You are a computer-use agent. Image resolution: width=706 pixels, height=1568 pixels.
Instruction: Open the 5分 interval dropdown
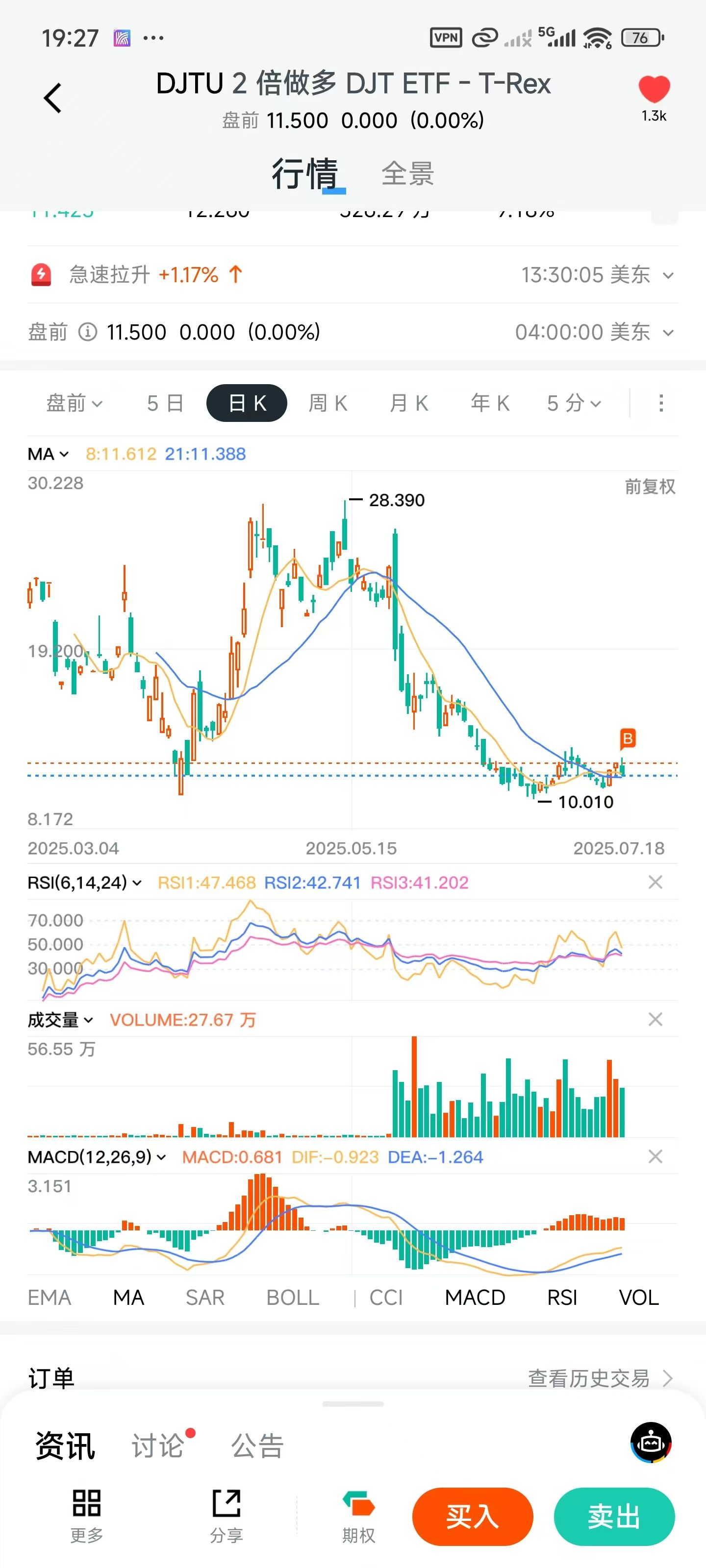[574, 403]
